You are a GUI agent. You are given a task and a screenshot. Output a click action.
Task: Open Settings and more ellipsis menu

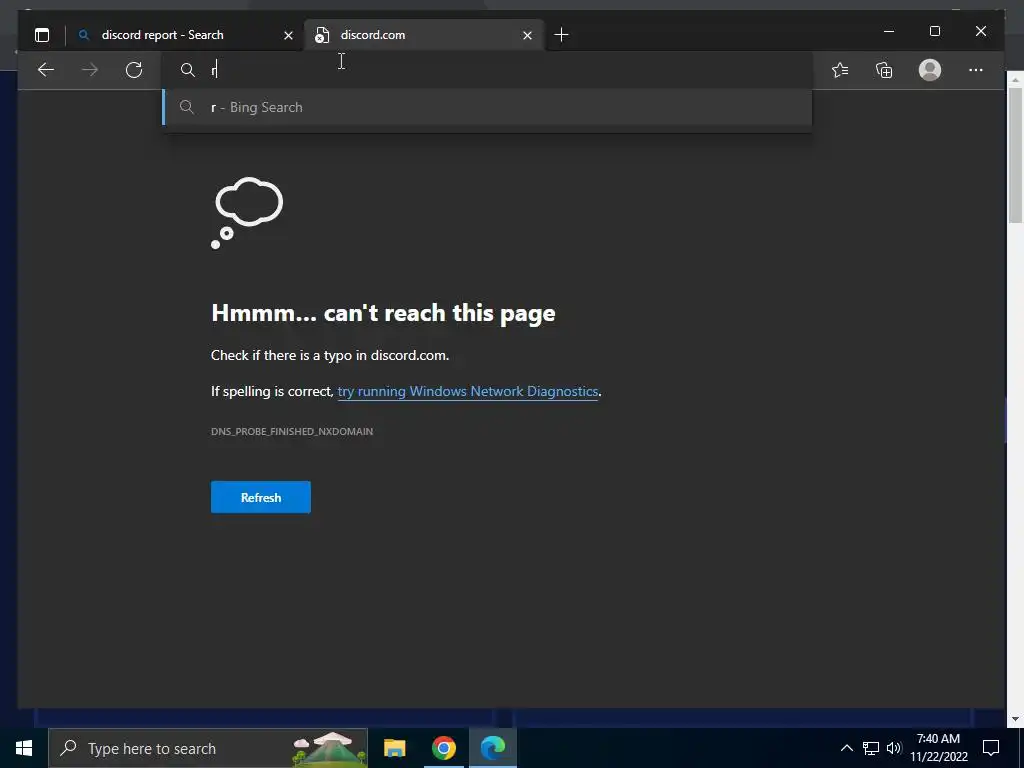tap(976, 70)
